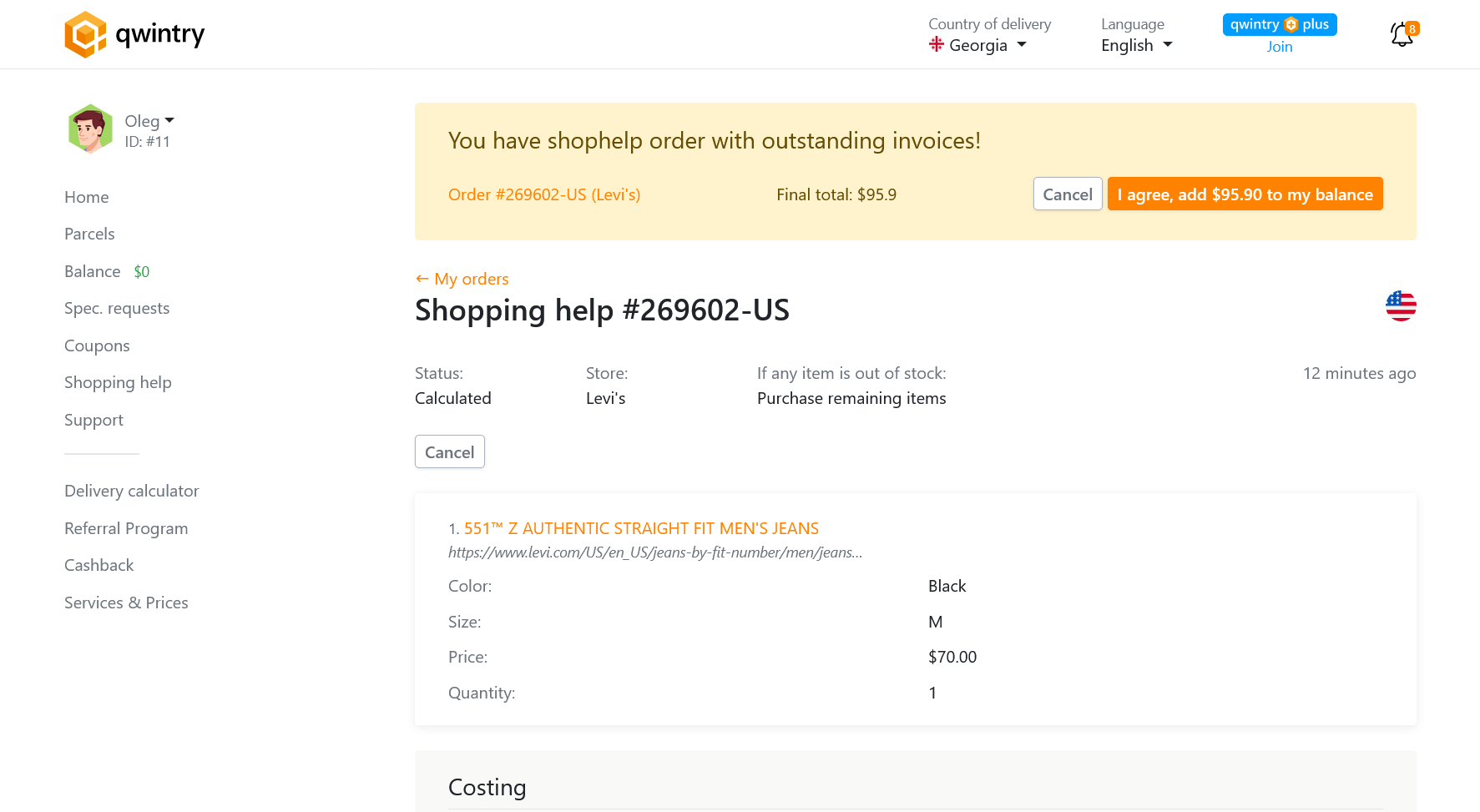This screenshot has width=1480, height=812.
Task: Click the Join link under qwintry plus
Action: (x=1280, y=47)
